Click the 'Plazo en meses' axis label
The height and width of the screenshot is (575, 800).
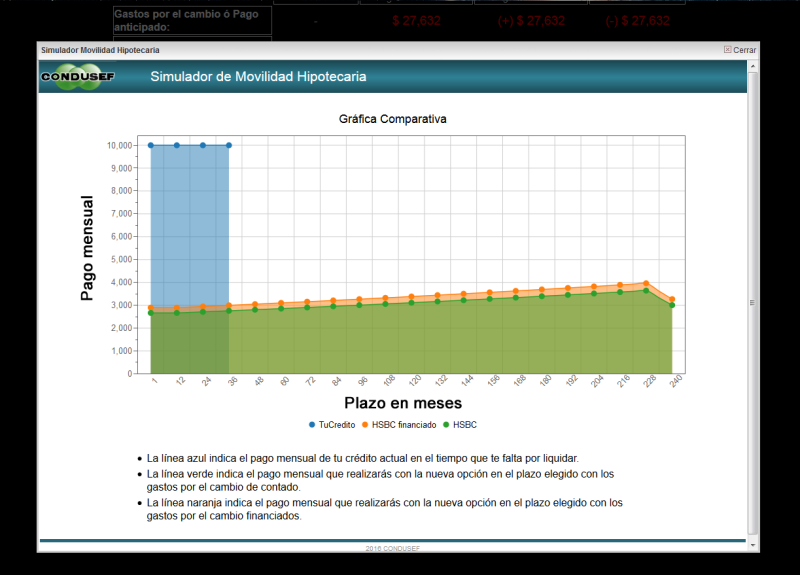[x=403, y=403]
